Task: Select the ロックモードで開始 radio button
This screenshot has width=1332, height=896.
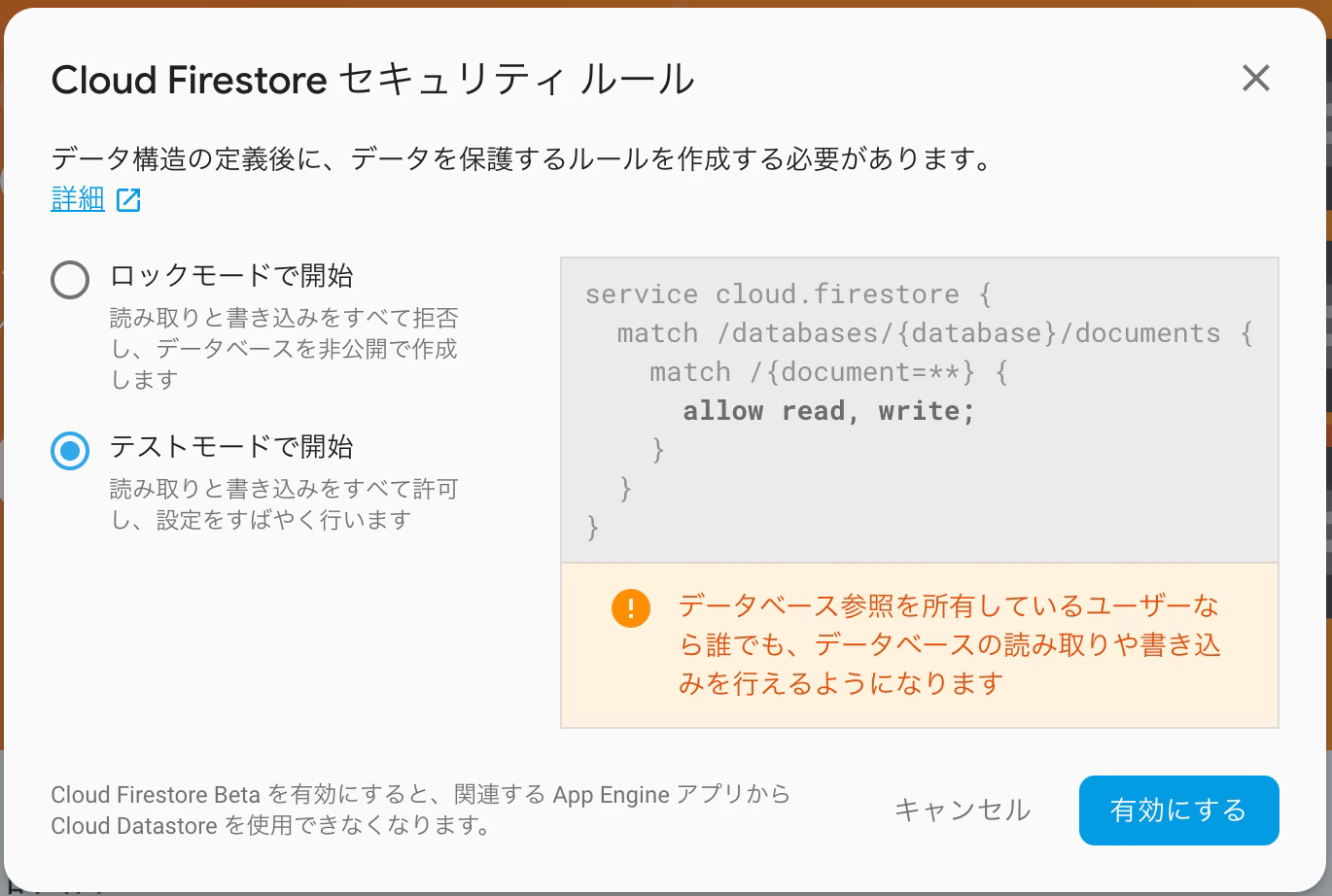Action: 70,280
